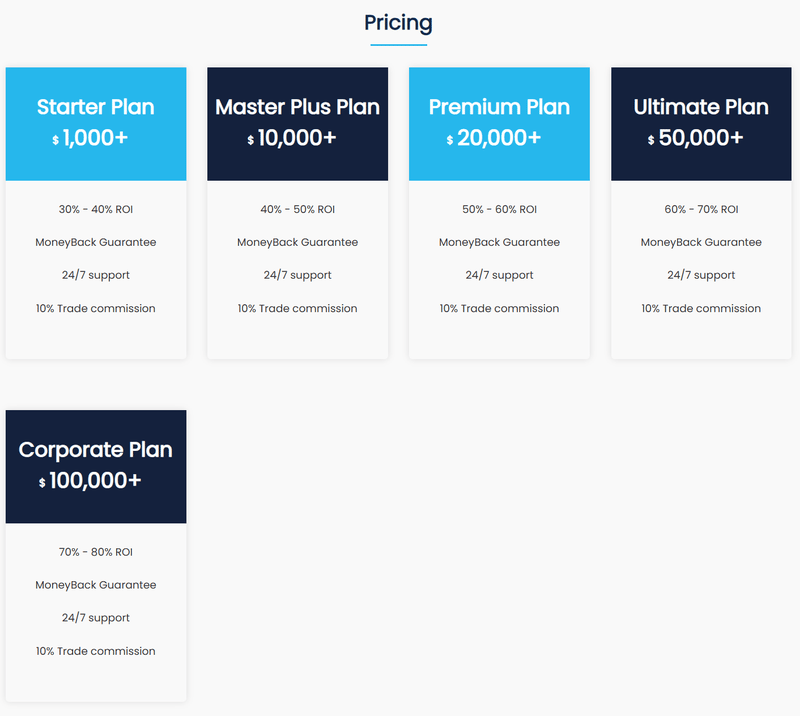Click the $1,000+ price in Starter Plan
The image size is (800, 716).
coord(90,138)
